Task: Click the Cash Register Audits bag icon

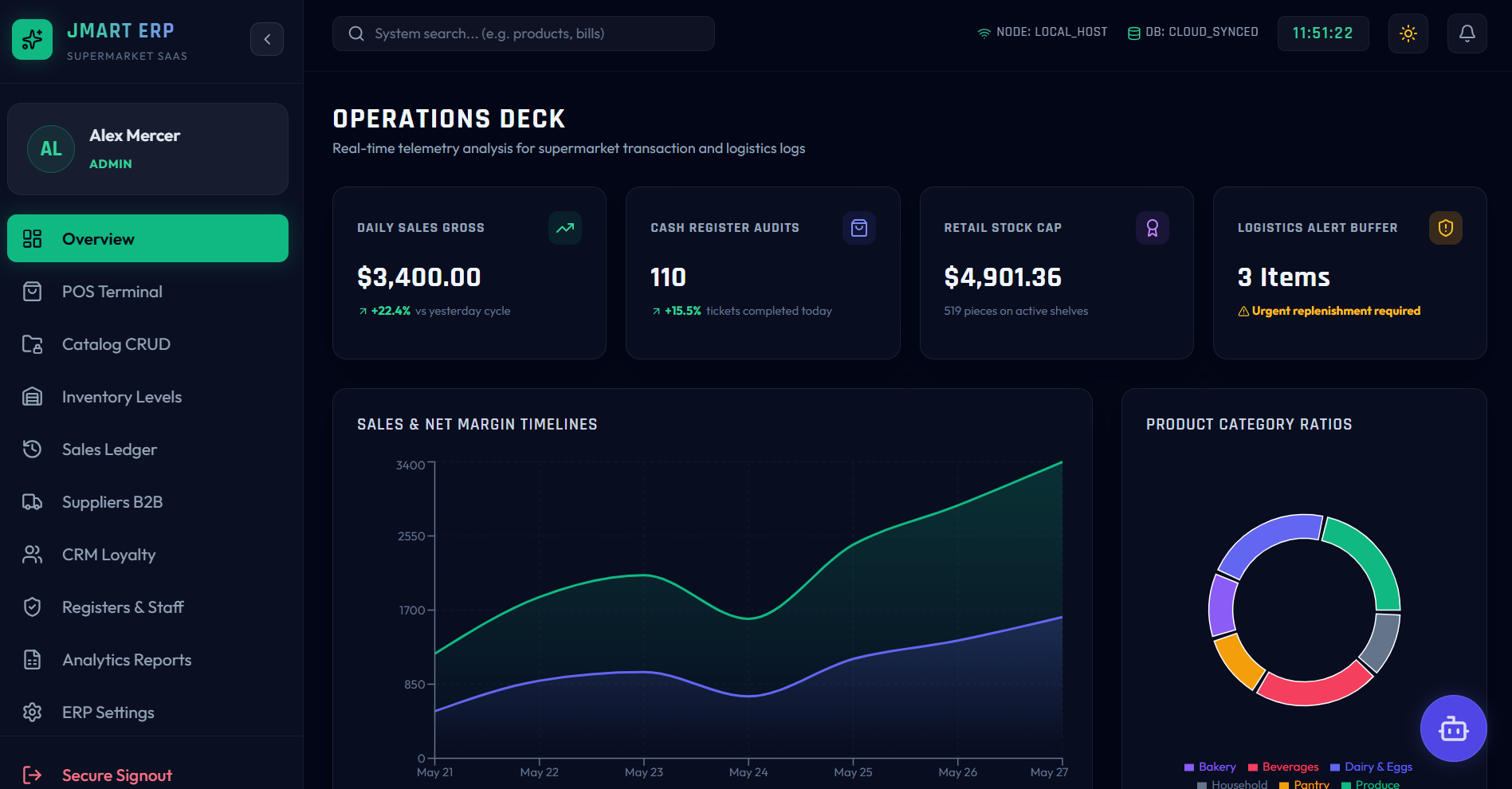Action: (x=859, y=228)
